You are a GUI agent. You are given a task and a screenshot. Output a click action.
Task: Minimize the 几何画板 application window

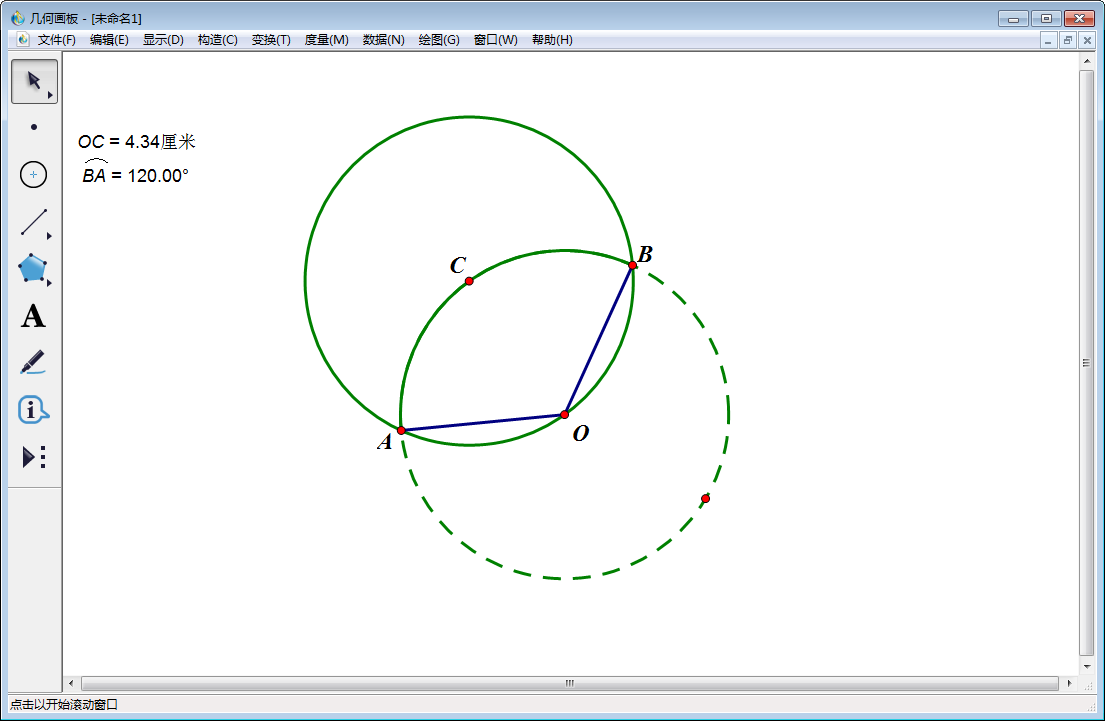coord(1013,19)
